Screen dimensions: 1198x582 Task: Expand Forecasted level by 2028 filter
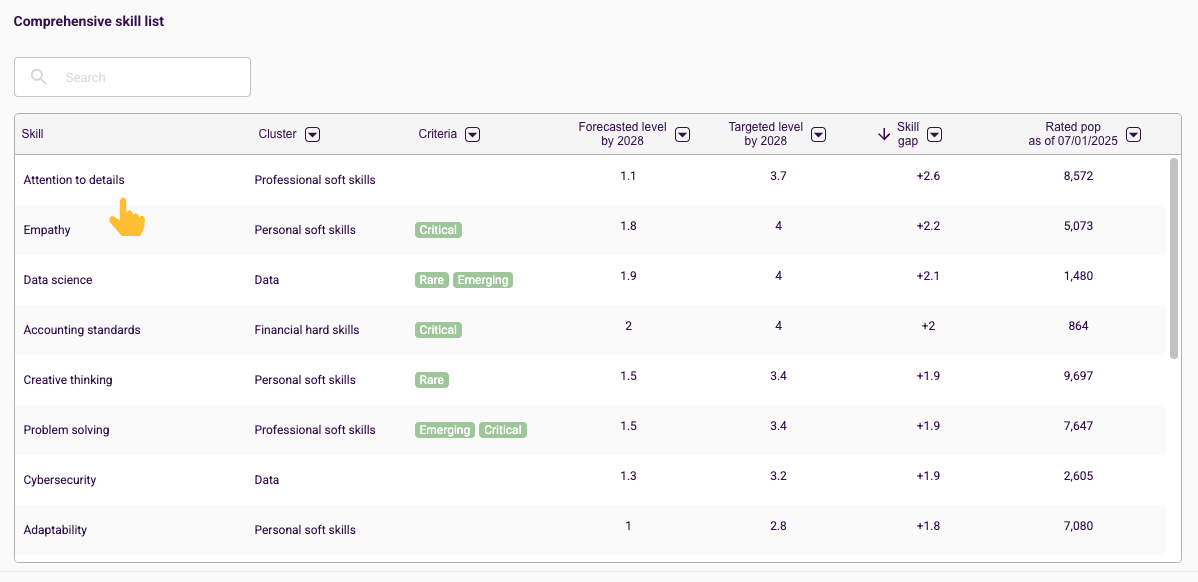(x=683, y=134)
